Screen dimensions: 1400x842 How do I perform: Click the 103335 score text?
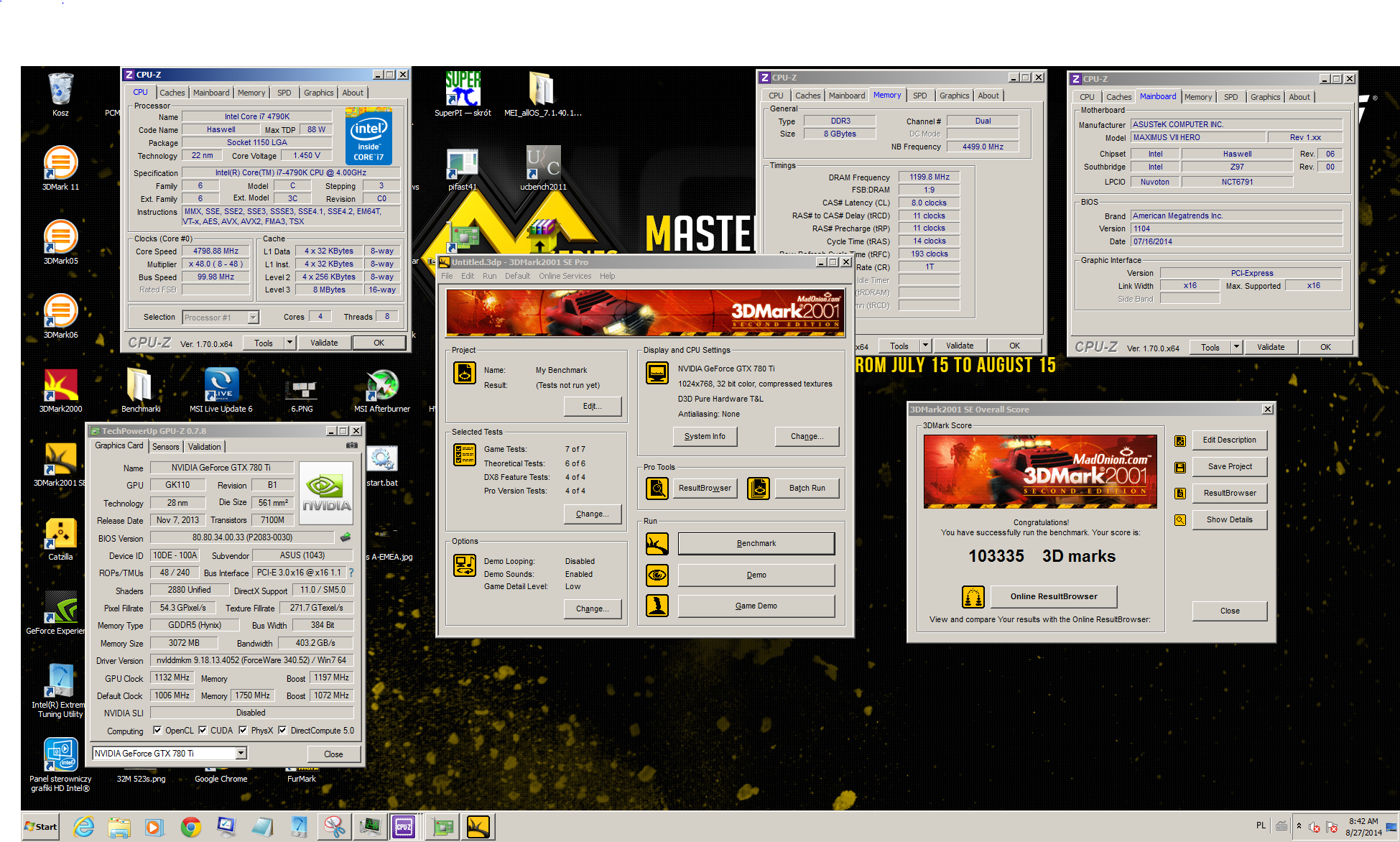[996, 556]
